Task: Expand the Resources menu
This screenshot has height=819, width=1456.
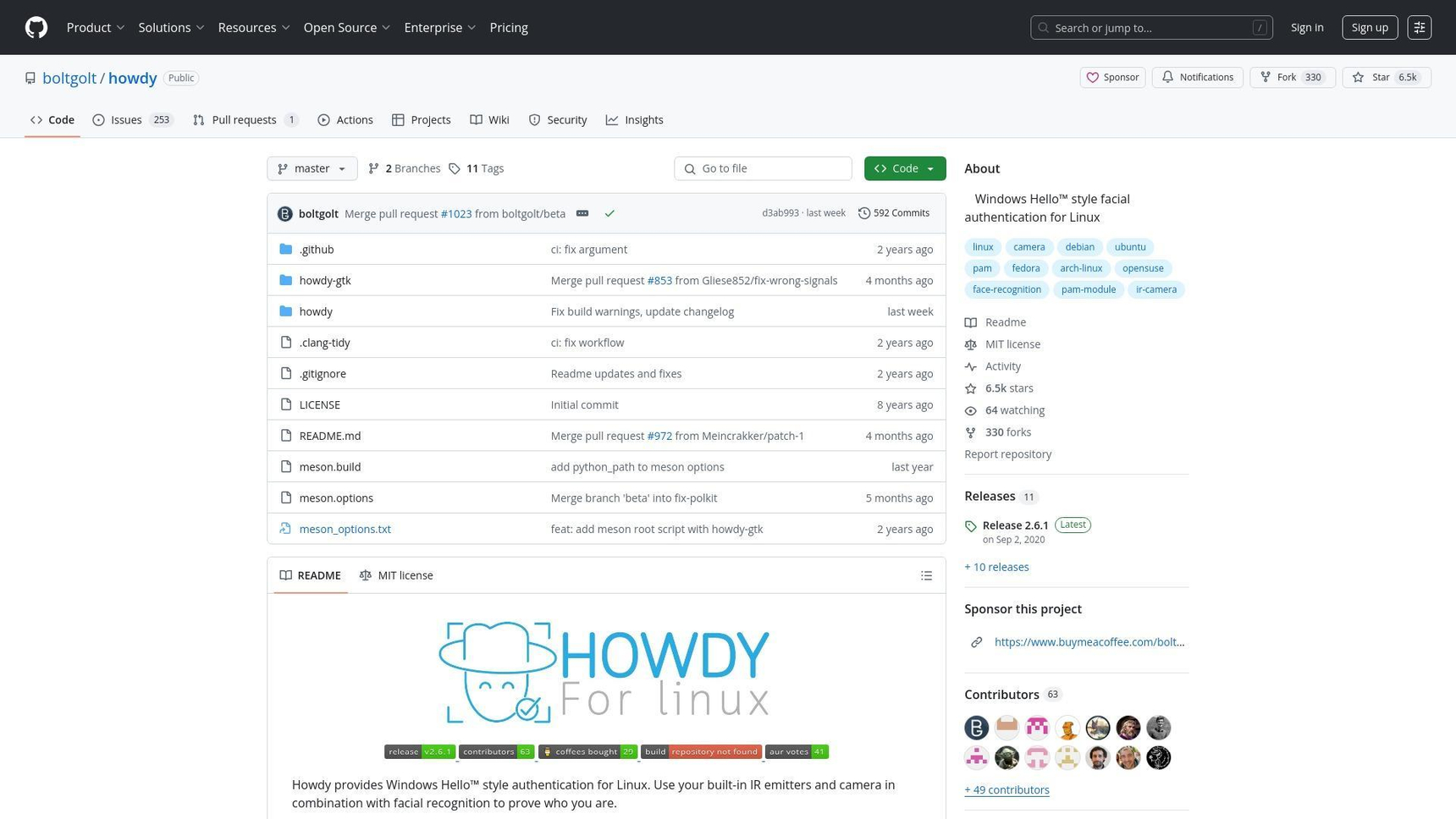Action: point(254,27)
